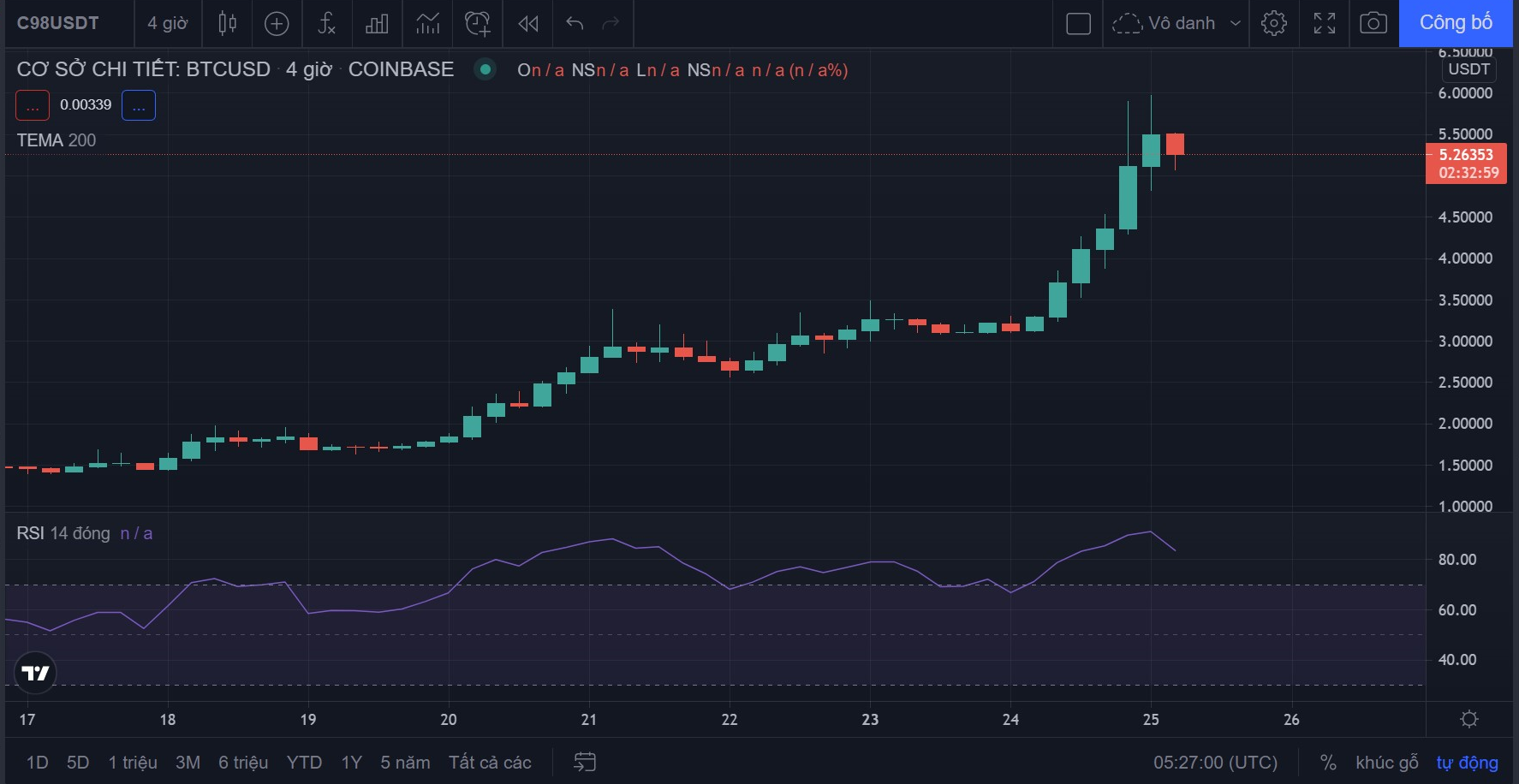The width and height of the screenshot is (1519, 784).
Task: Undo the last chart action
Action: (575, 23)
